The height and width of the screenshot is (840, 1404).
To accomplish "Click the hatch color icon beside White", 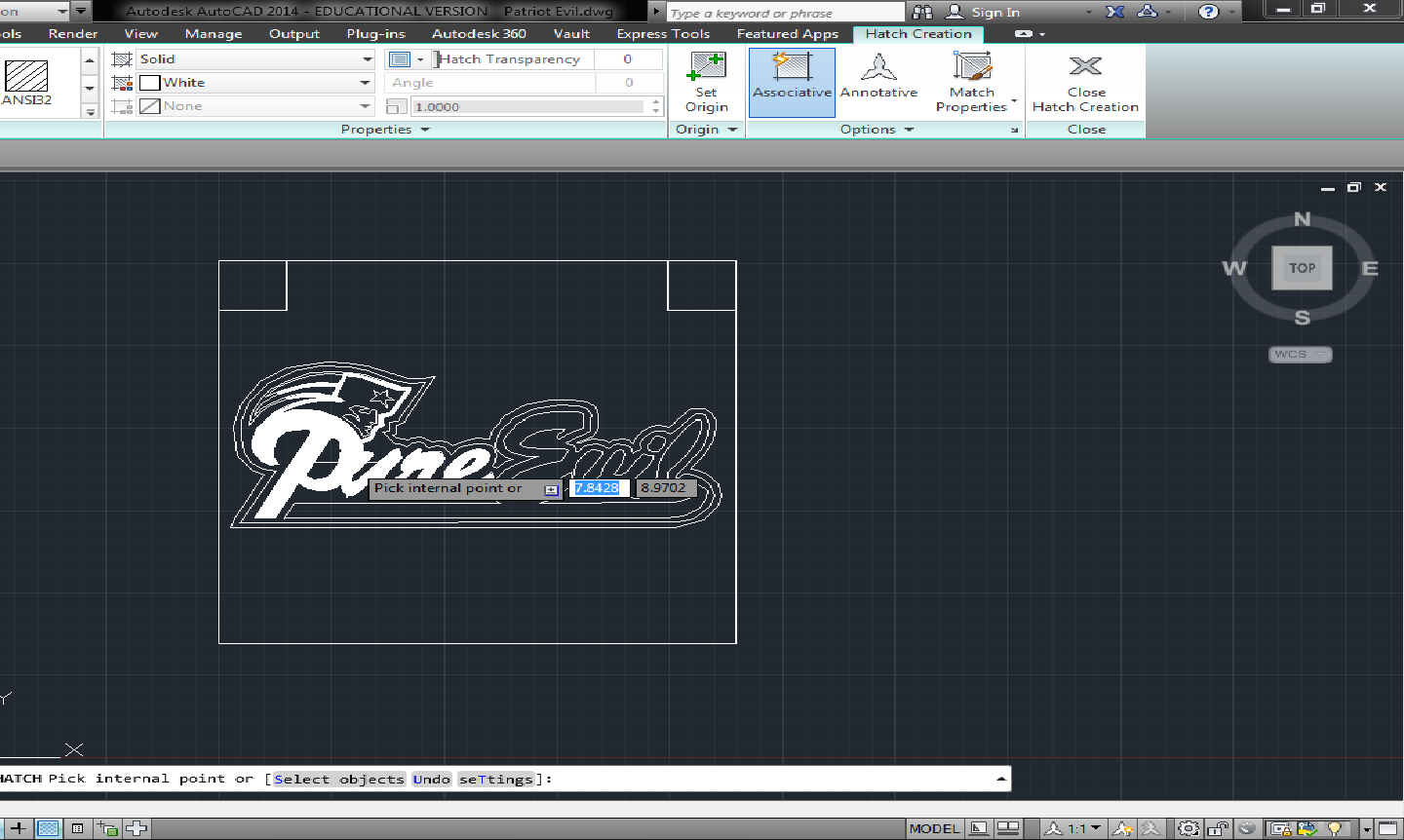I will tap(122, 83).
